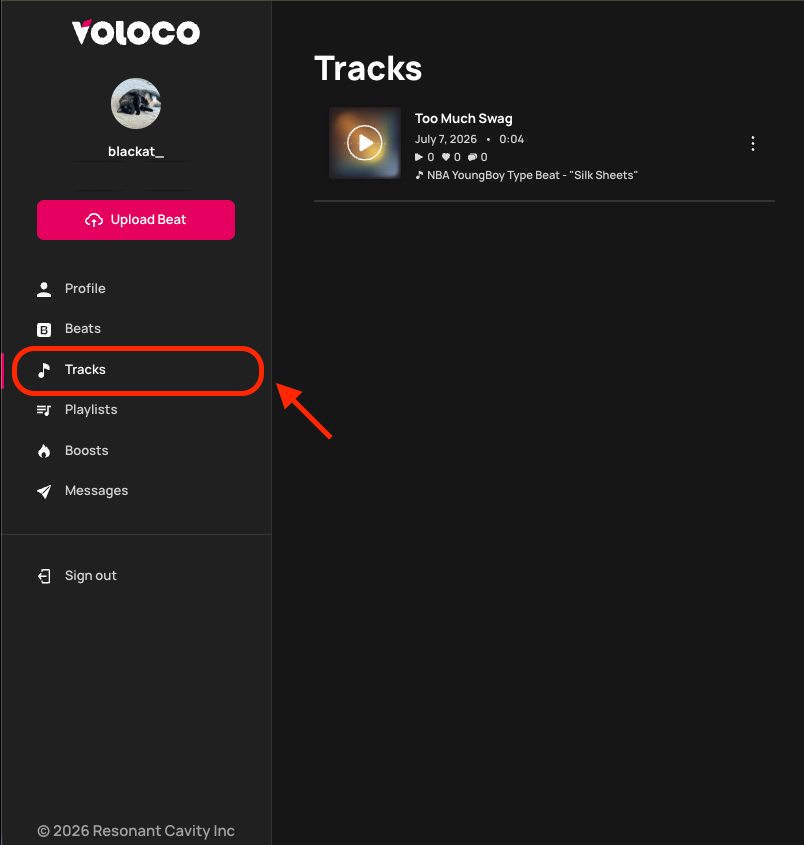Select the Boosts flame icon
This screenshot has width=804, height=845.
click(44, 451)
